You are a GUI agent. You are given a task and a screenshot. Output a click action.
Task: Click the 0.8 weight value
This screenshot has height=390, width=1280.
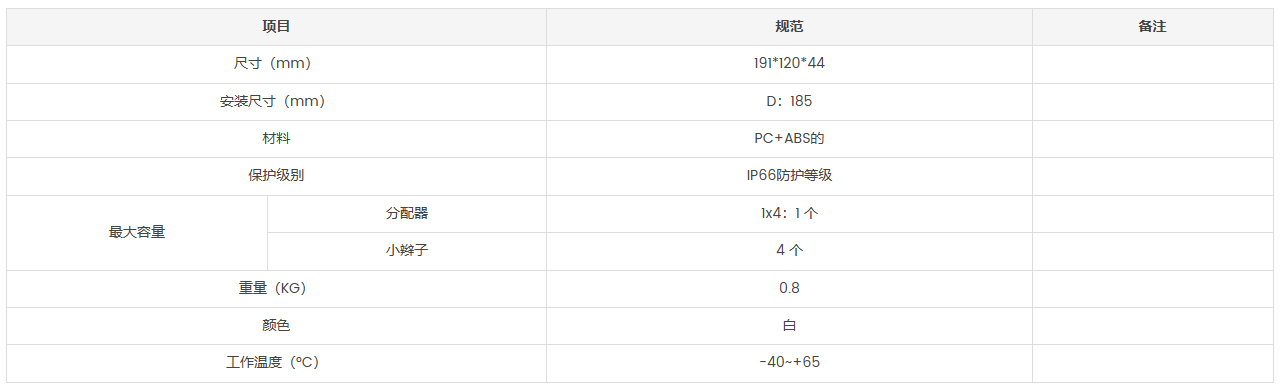tap(789, 289)
